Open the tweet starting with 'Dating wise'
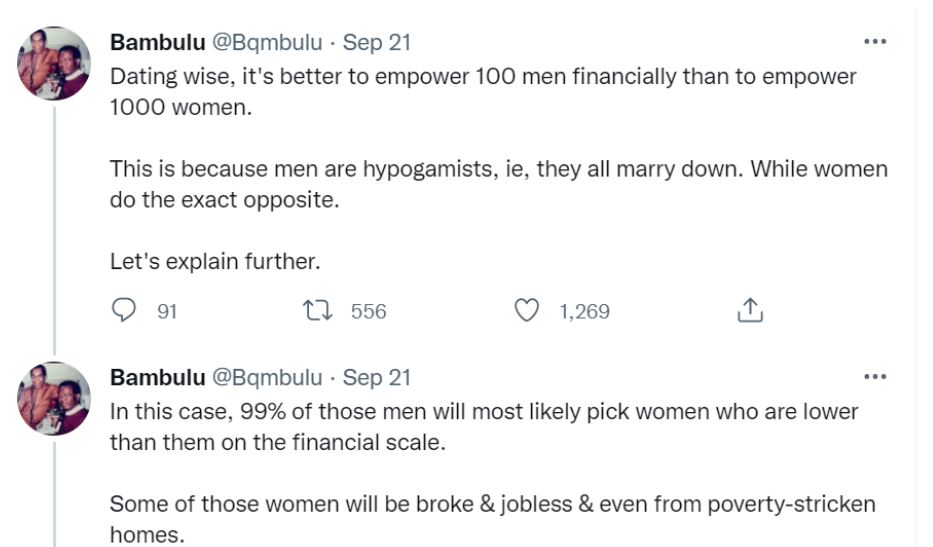The width and height of the screenshot is (933, 547). (x=480, y=90)
